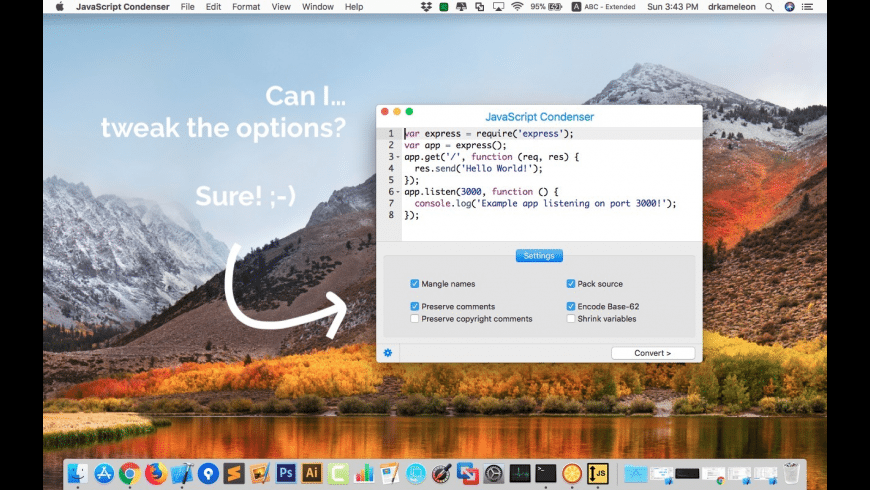
Task: Open the Edit menu
Action: 213,7
